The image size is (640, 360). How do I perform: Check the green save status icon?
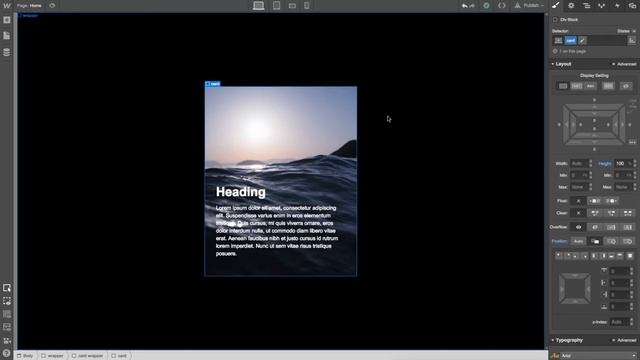click(x=486, y=6)
